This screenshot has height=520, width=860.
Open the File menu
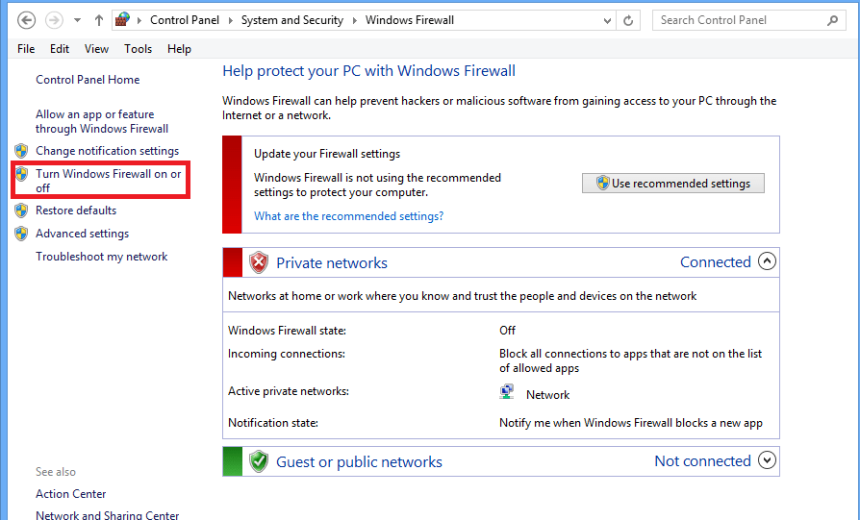pyautogui.click(x=26, y=49)
